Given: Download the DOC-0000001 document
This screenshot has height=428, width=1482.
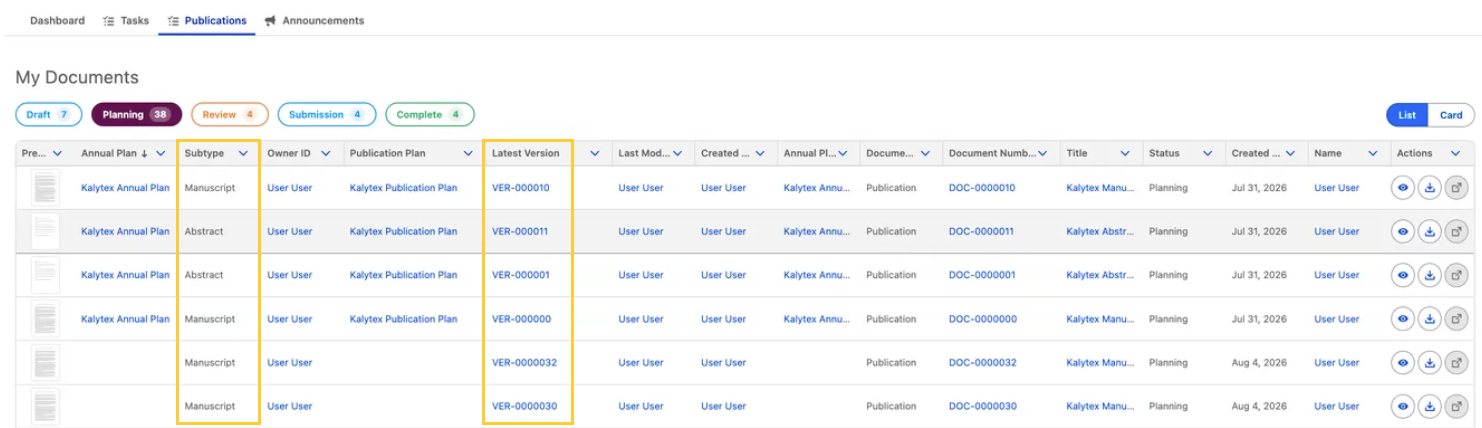Looking at the screenshot, I should pyautogui.click(x=1430, y=275).
